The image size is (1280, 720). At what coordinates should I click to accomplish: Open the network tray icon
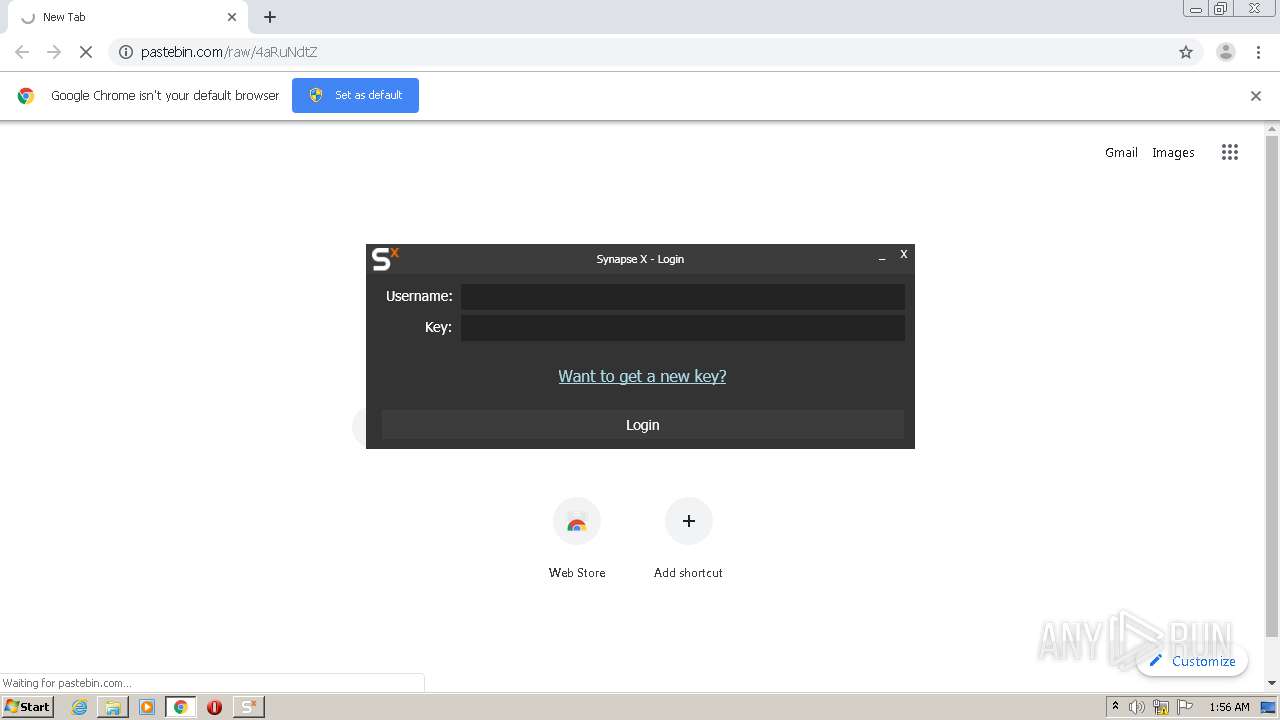click(1161, 707)
